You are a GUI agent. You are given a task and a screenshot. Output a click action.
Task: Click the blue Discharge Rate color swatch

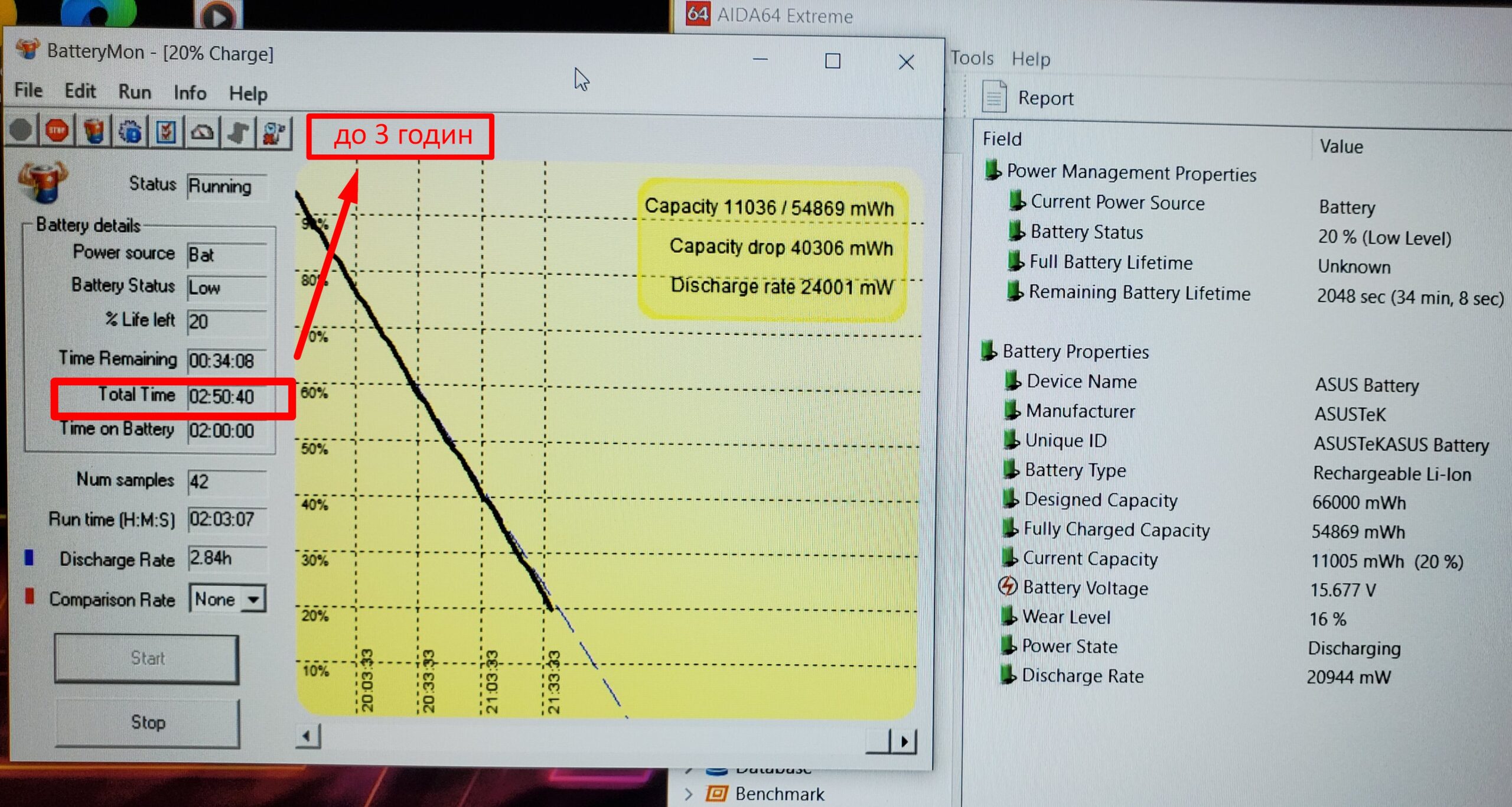click(x=29, y=557)
